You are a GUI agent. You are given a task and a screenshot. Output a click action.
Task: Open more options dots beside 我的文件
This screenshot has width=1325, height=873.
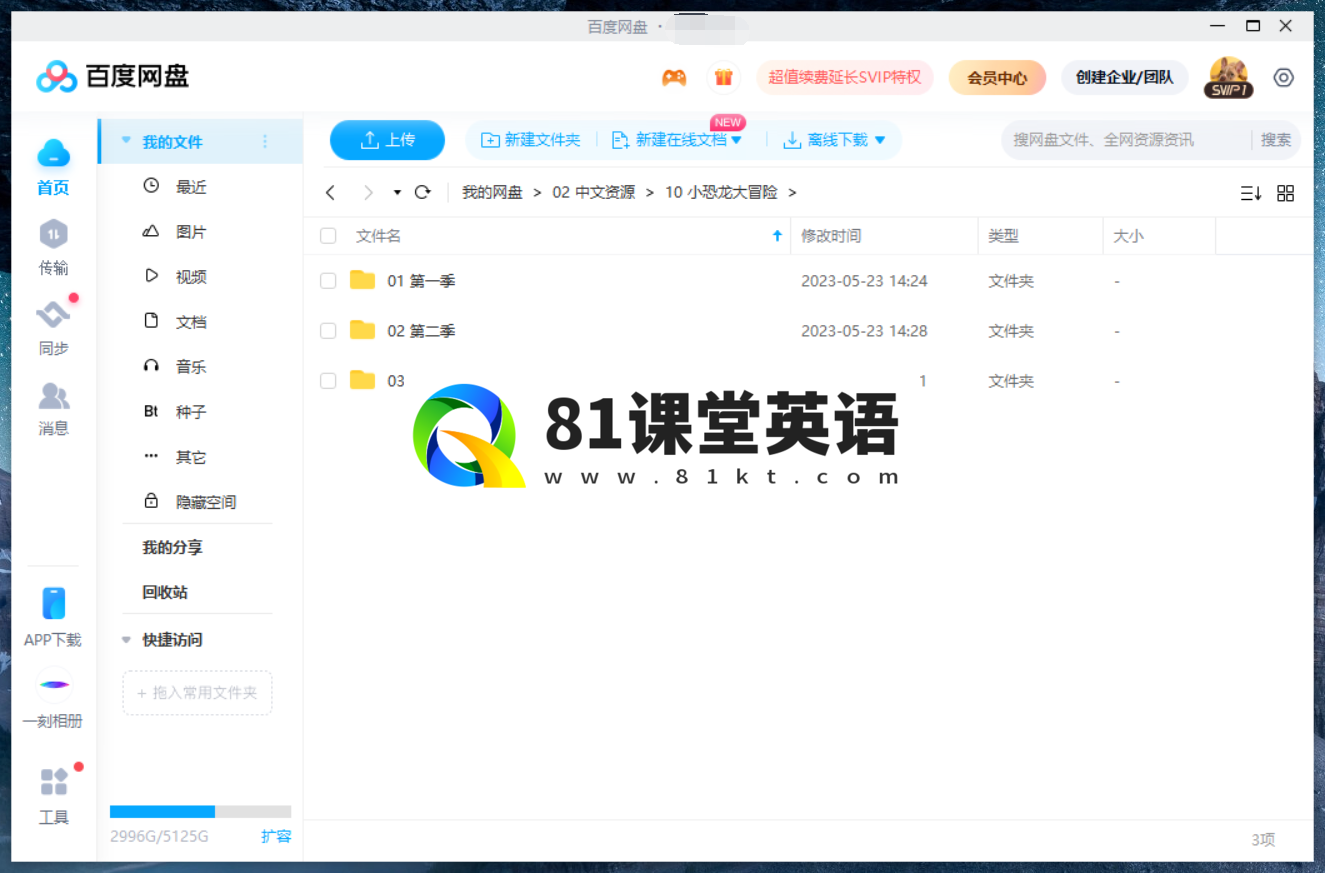pos(265,141)
